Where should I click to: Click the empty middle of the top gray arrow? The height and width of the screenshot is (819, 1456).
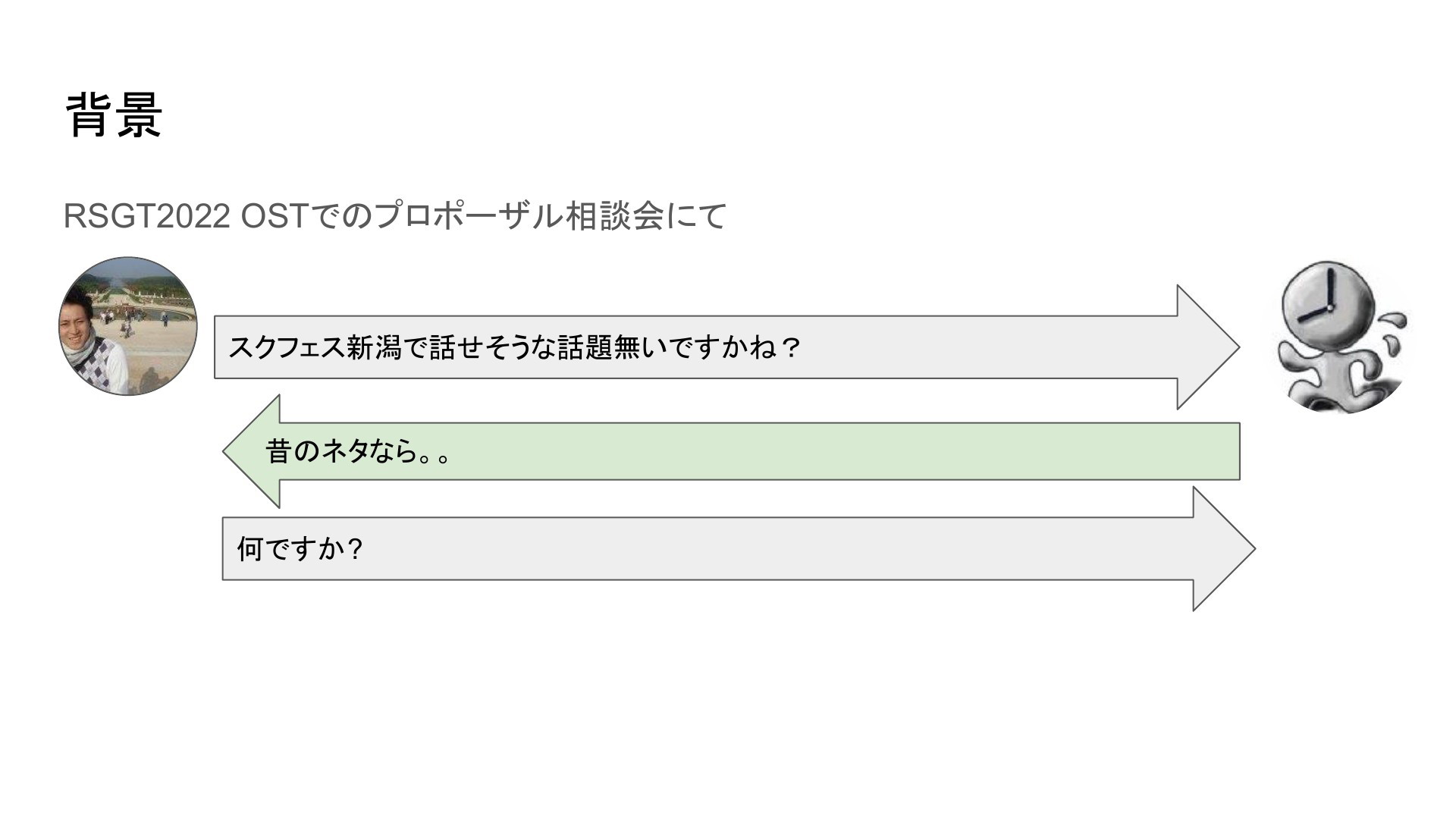[x=986, y=347]
